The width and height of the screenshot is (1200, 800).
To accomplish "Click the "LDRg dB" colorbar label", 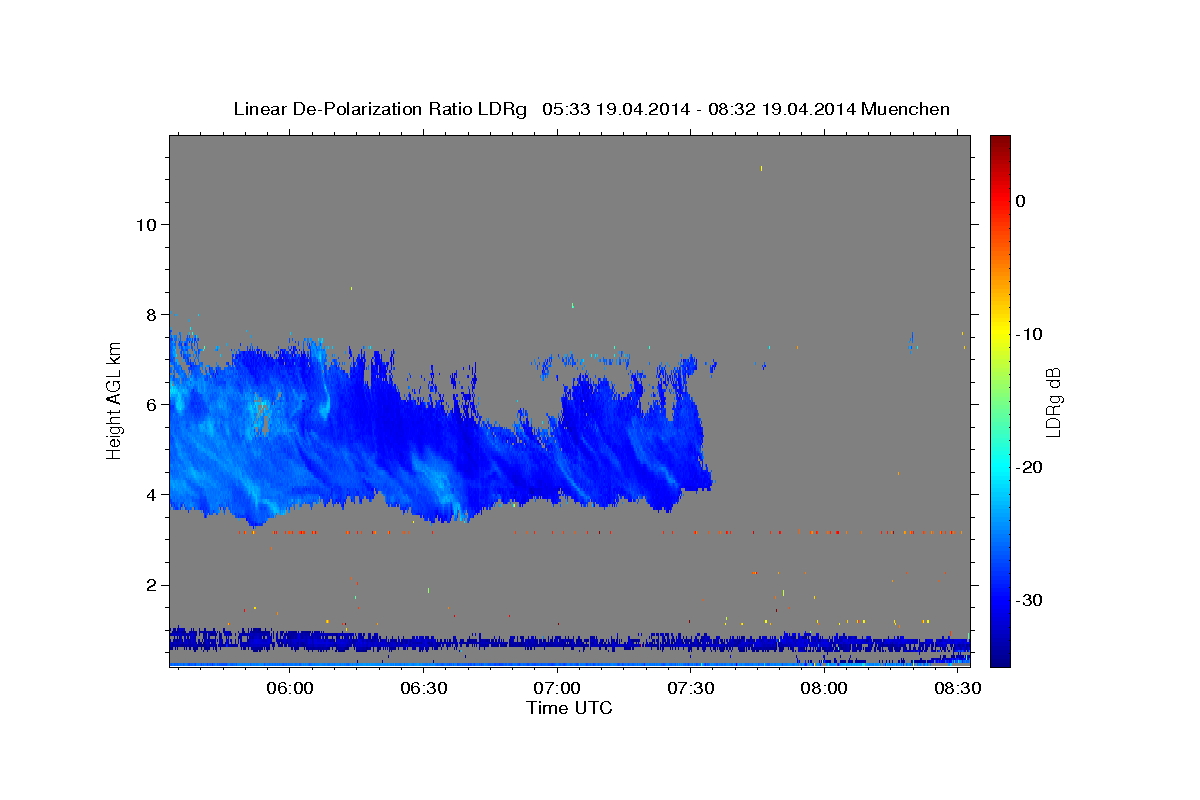I will pyautogui.click(x=1053, y=402).
